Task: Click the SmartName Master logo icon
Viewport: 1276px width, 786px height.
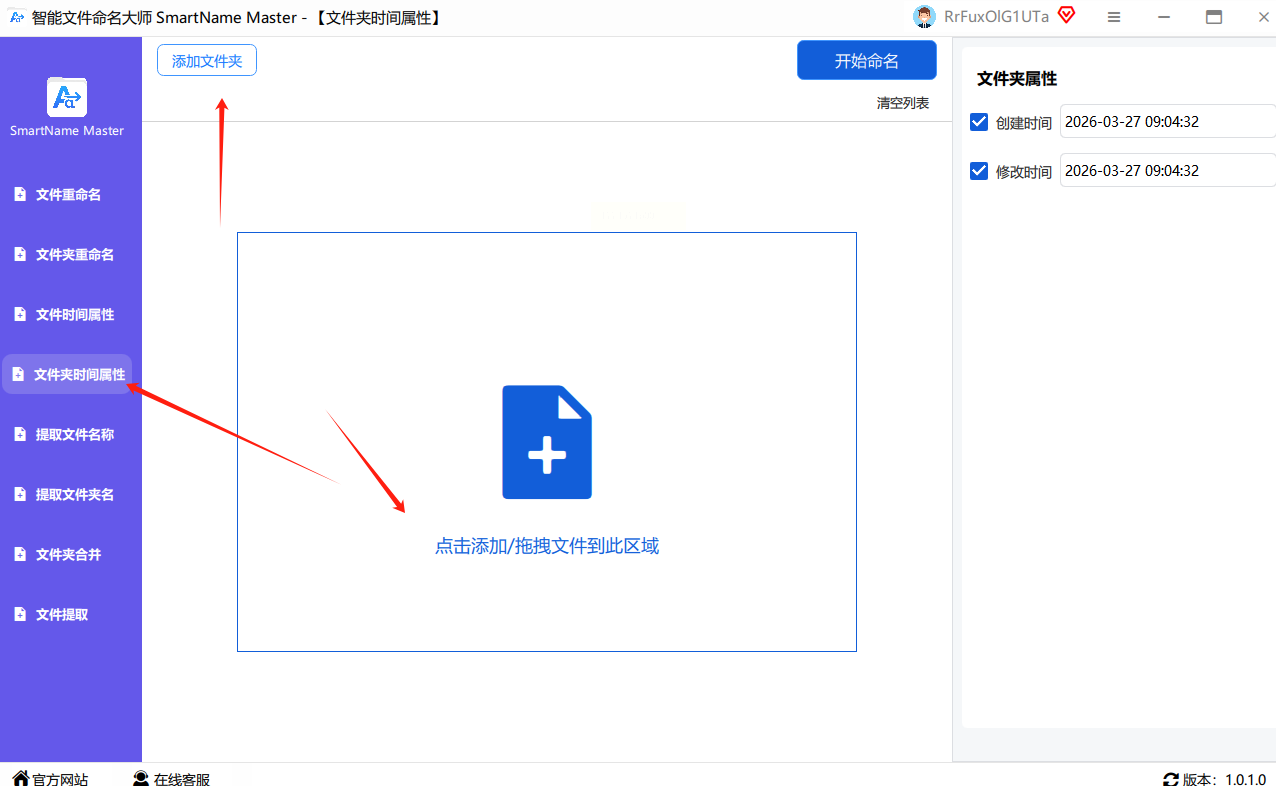Action: pos(67,97)
